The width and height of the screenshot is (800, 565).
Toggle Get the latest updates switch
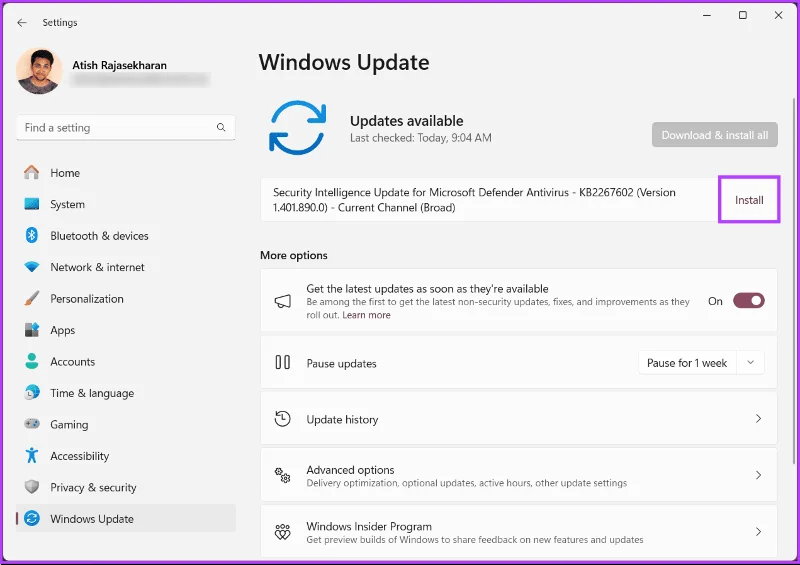(x=748, y=301)
